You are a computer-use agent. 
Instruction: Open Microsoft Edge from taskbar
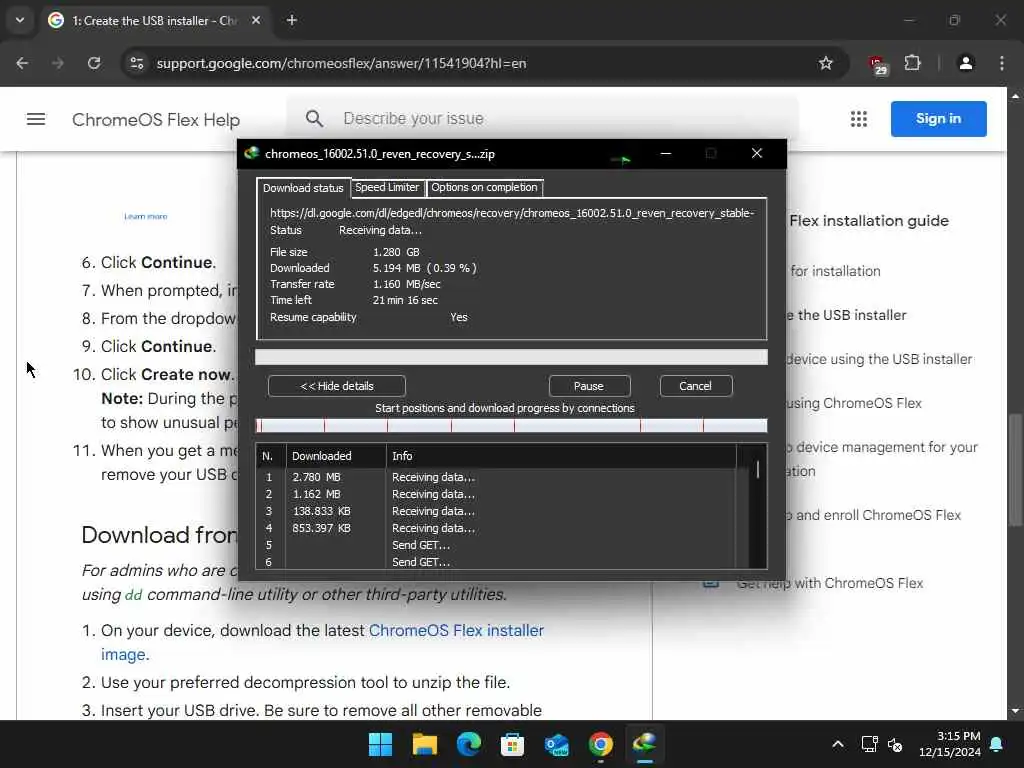pos(468,744)
